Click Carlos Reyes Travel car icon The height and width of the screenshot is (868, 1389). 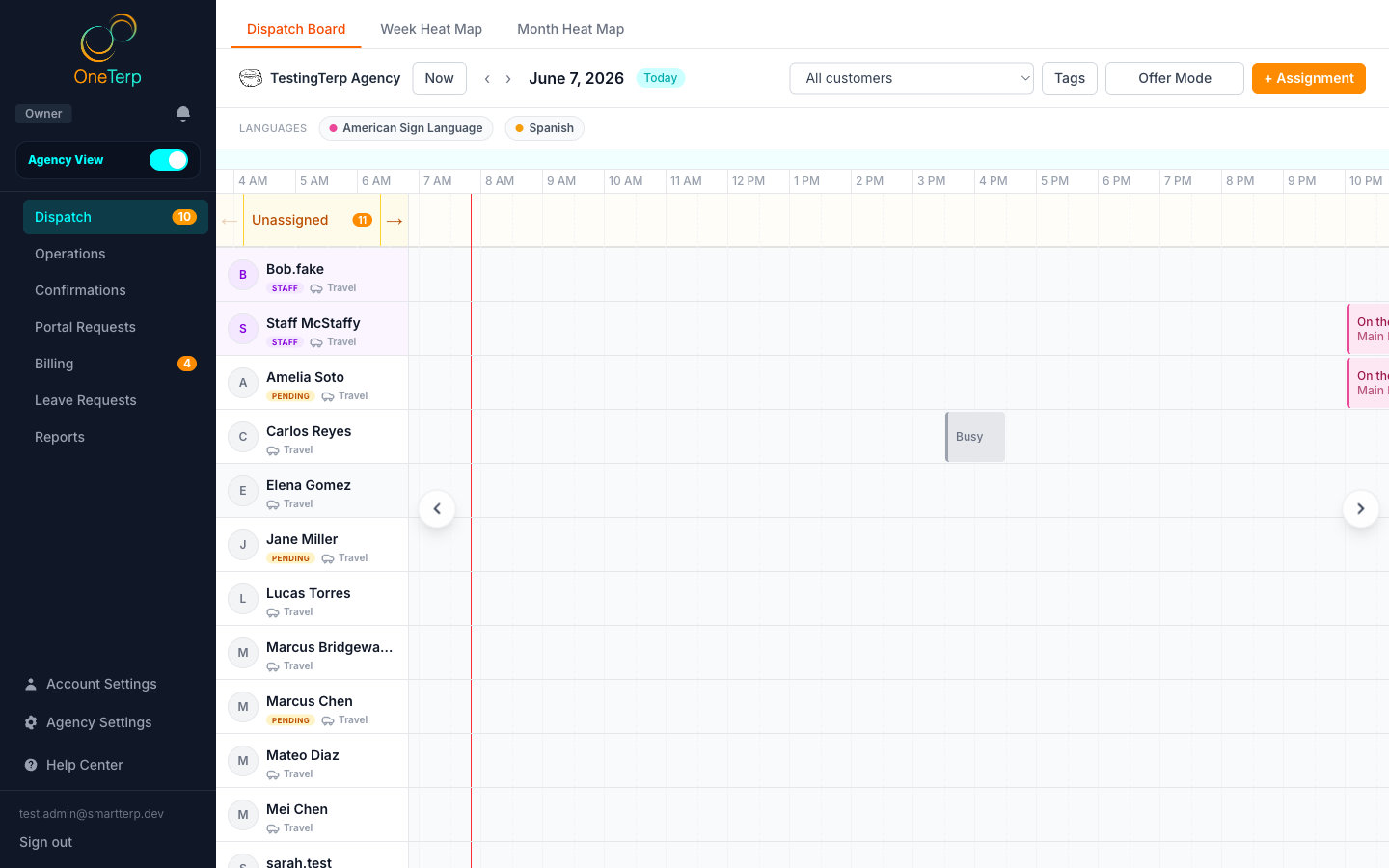click(273, 450)
